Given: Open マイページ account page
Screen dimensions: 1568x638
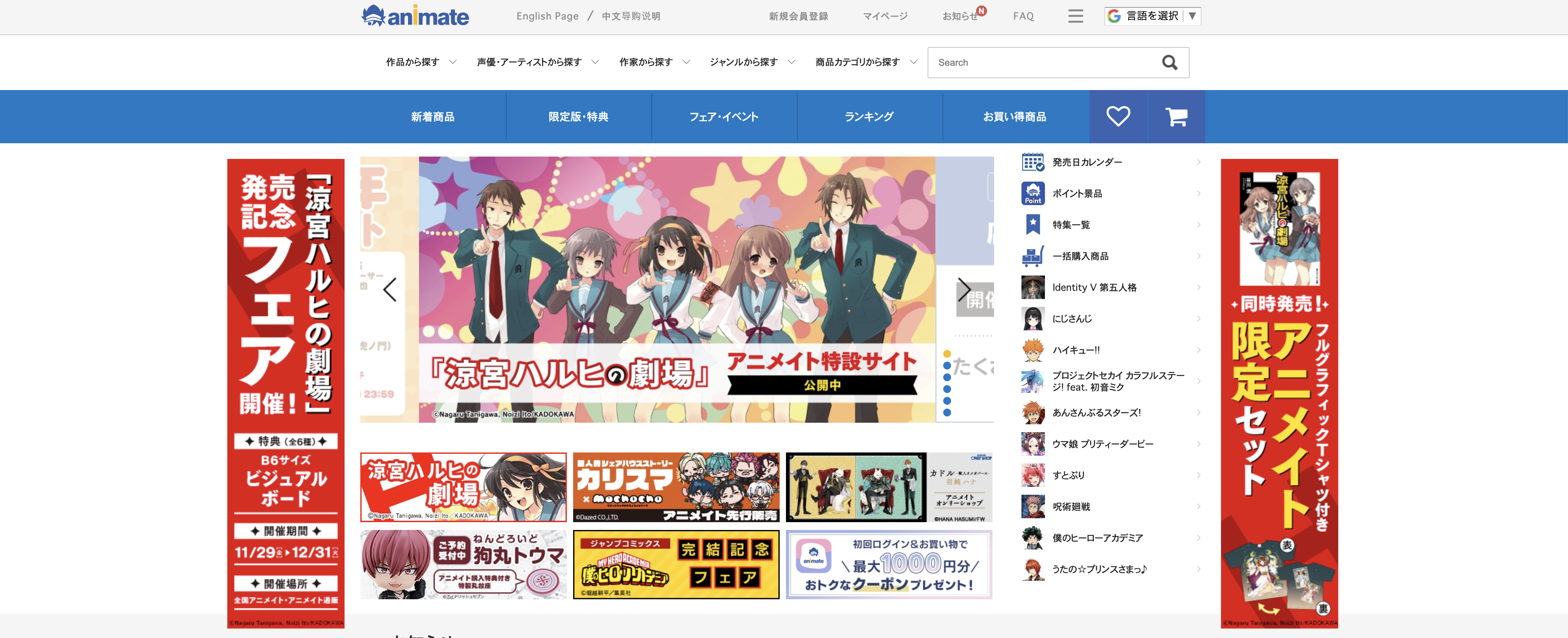Looking at the screenshot, I should click(885, 16).
